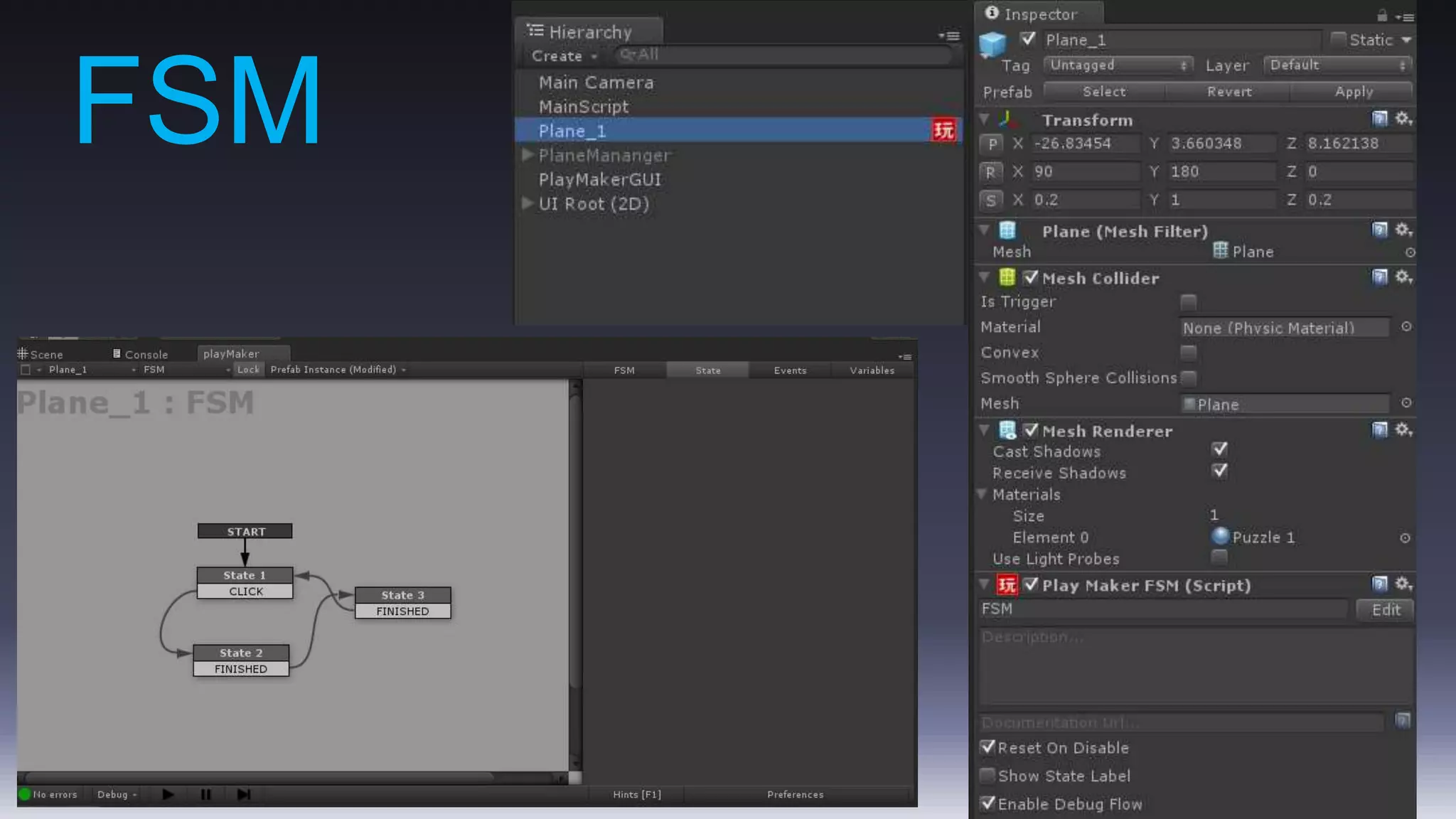
Task: Pause the FSM with the pause icon
Action: coord(205,794)
